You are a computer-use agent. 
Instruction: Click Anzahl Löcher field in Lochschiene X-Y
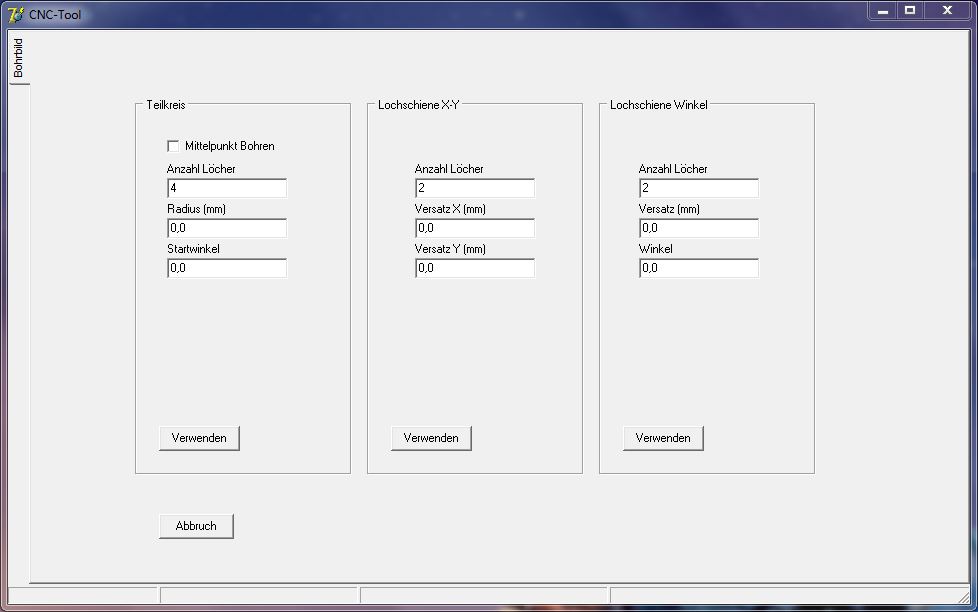475,188
